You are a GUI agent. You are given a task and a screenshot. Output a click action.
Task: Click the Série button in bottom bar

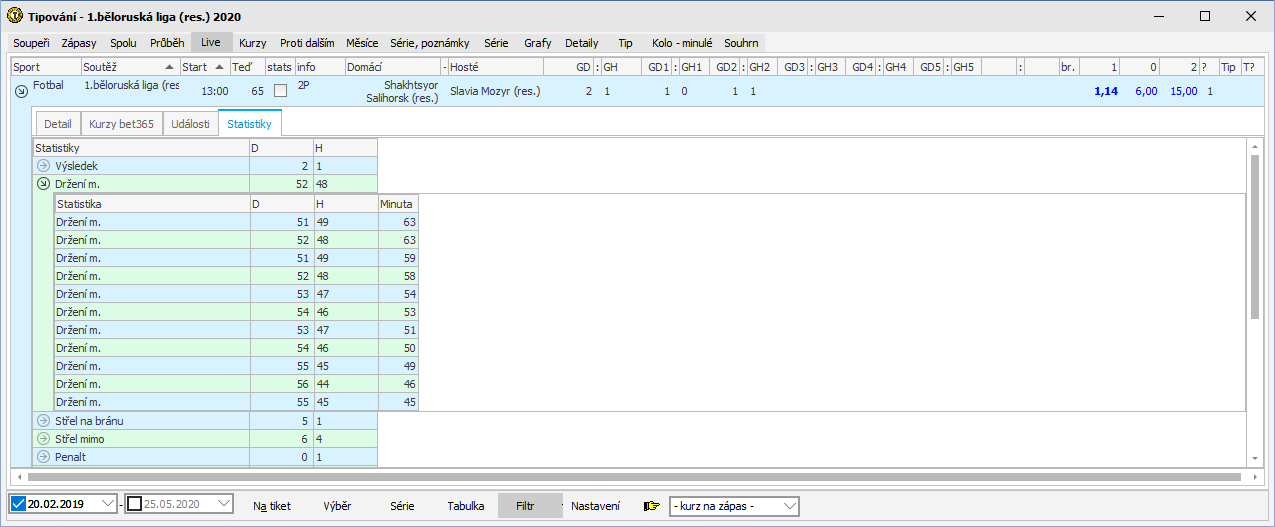coord(403,506)
